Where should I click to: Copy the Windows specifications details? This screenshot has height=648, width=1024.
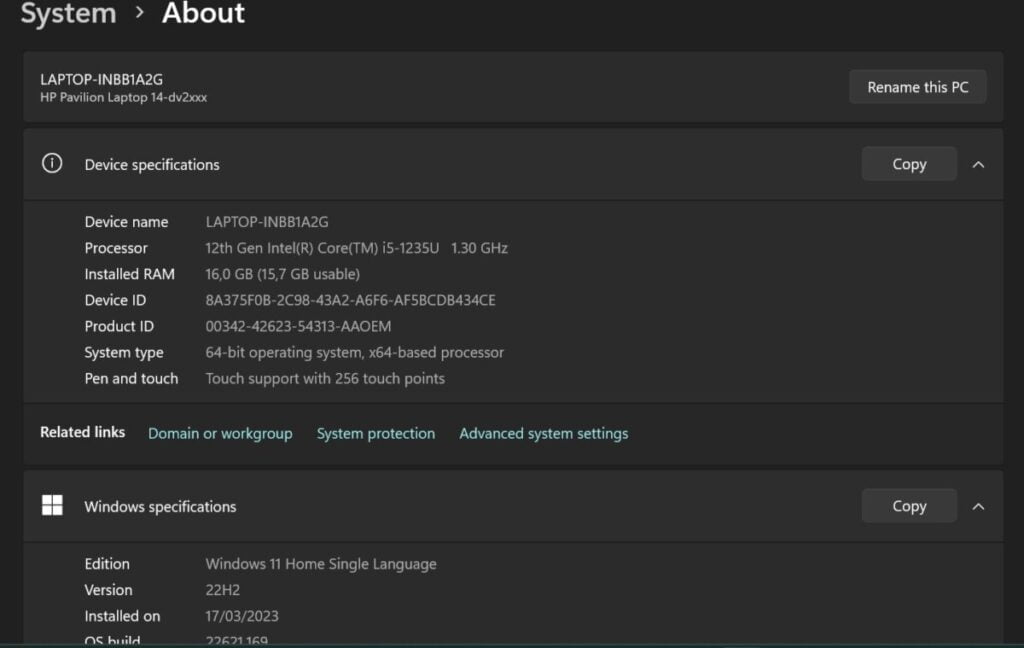pos(908,505)
